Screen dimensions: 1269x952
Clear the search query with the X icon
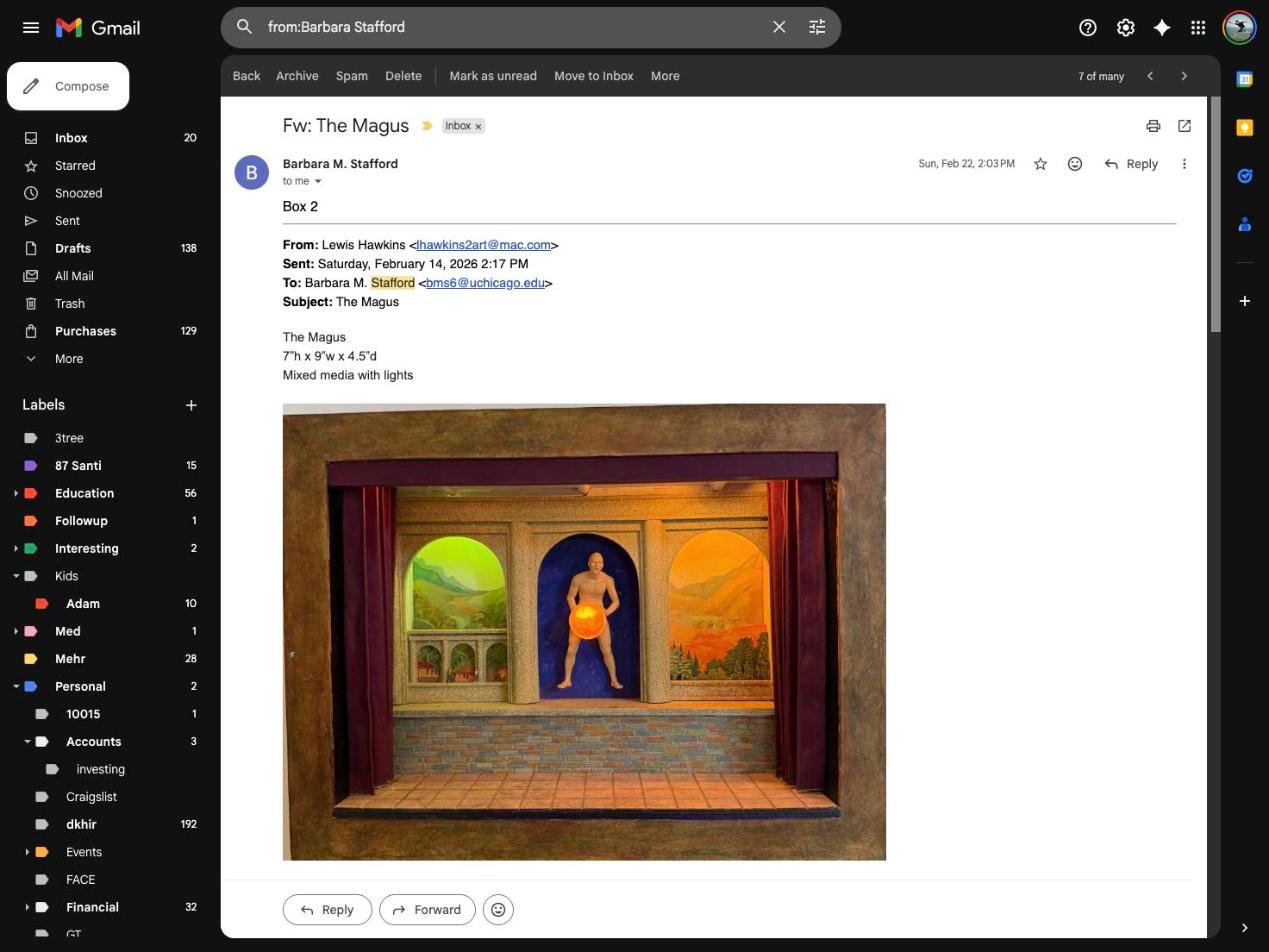click(779, 27)
